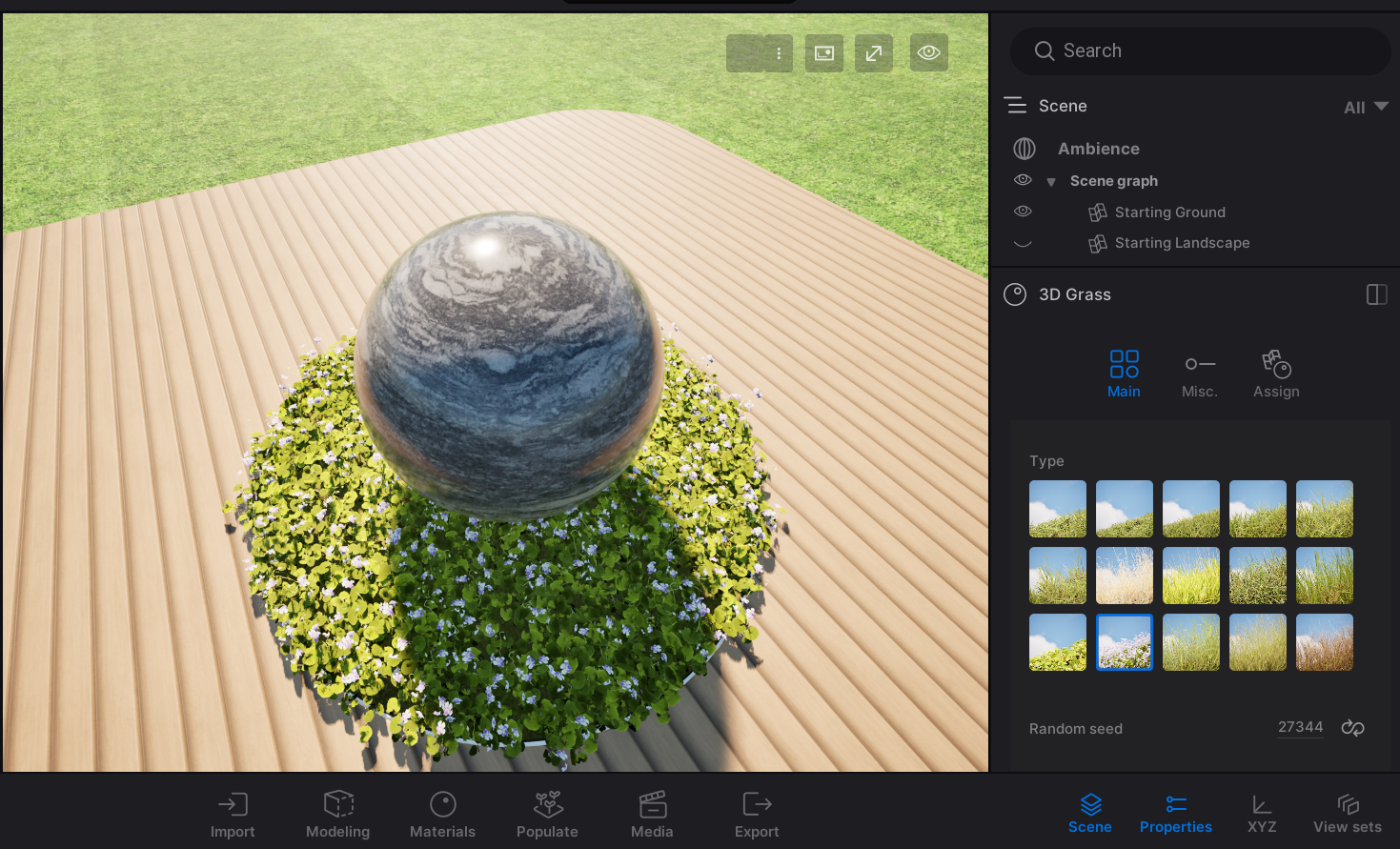Click the viewport three-dot options menu
The image size is (1400, 849).
[x=779, y=53]
